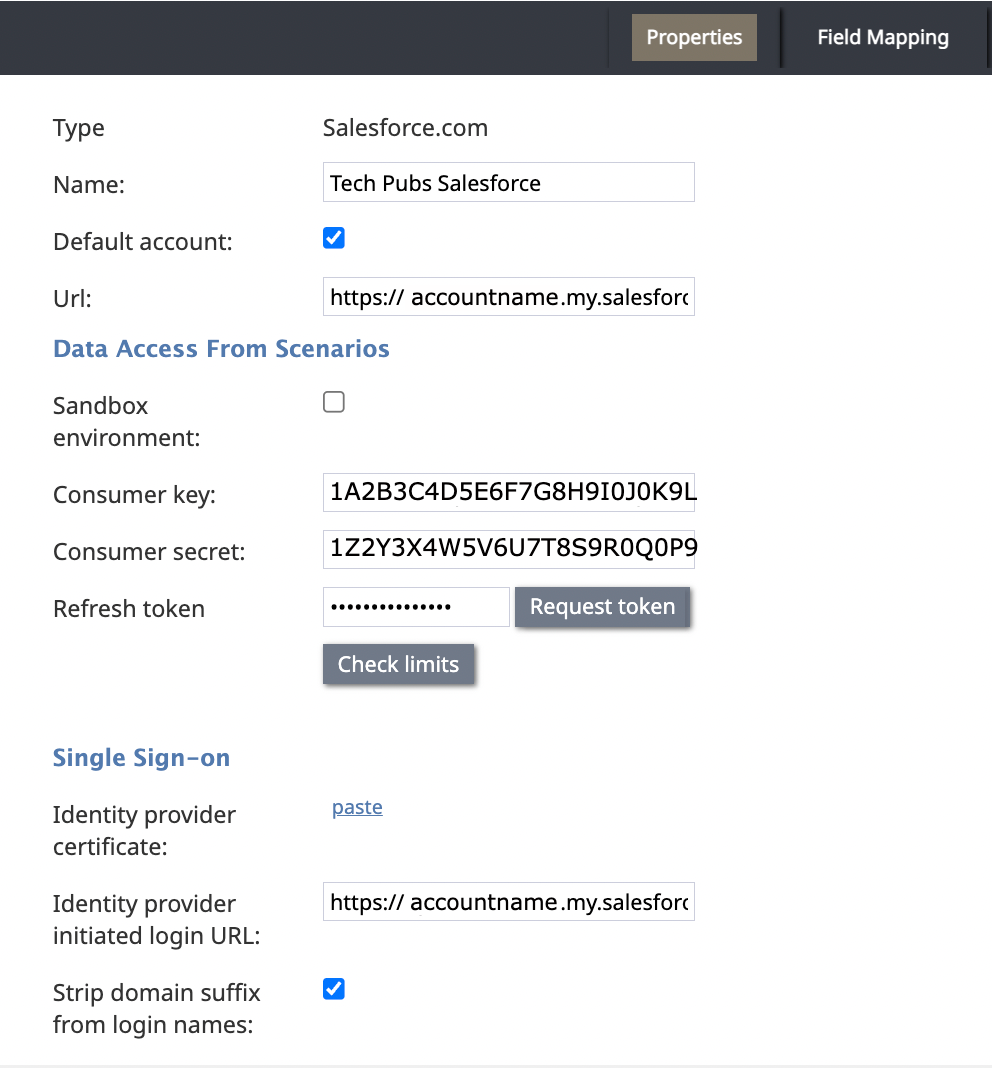This screenshot has width=992, height=1068.
Task: Enable the Sandbox environment checkbox
Action: (334, 402)
